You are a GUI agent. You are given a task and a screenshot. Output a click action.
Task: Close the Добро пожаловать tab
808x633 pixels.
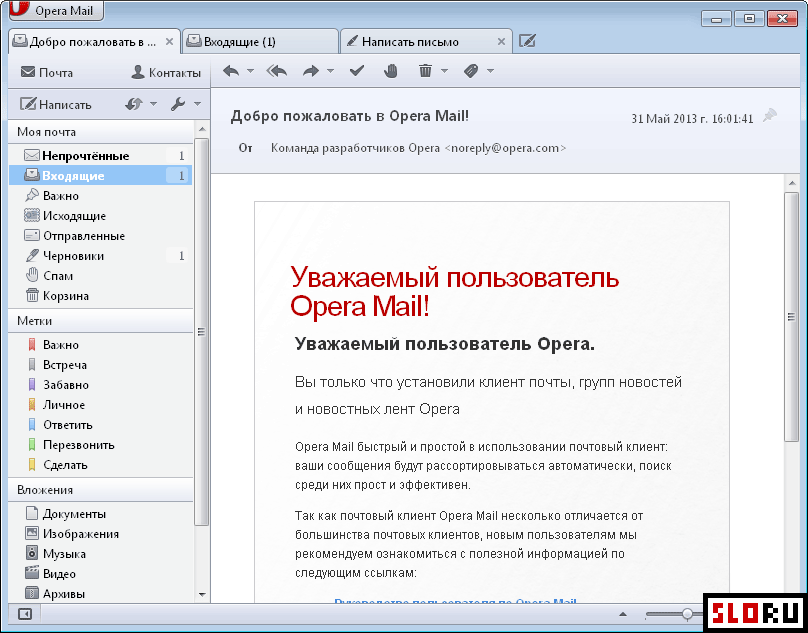coord(169,42)
